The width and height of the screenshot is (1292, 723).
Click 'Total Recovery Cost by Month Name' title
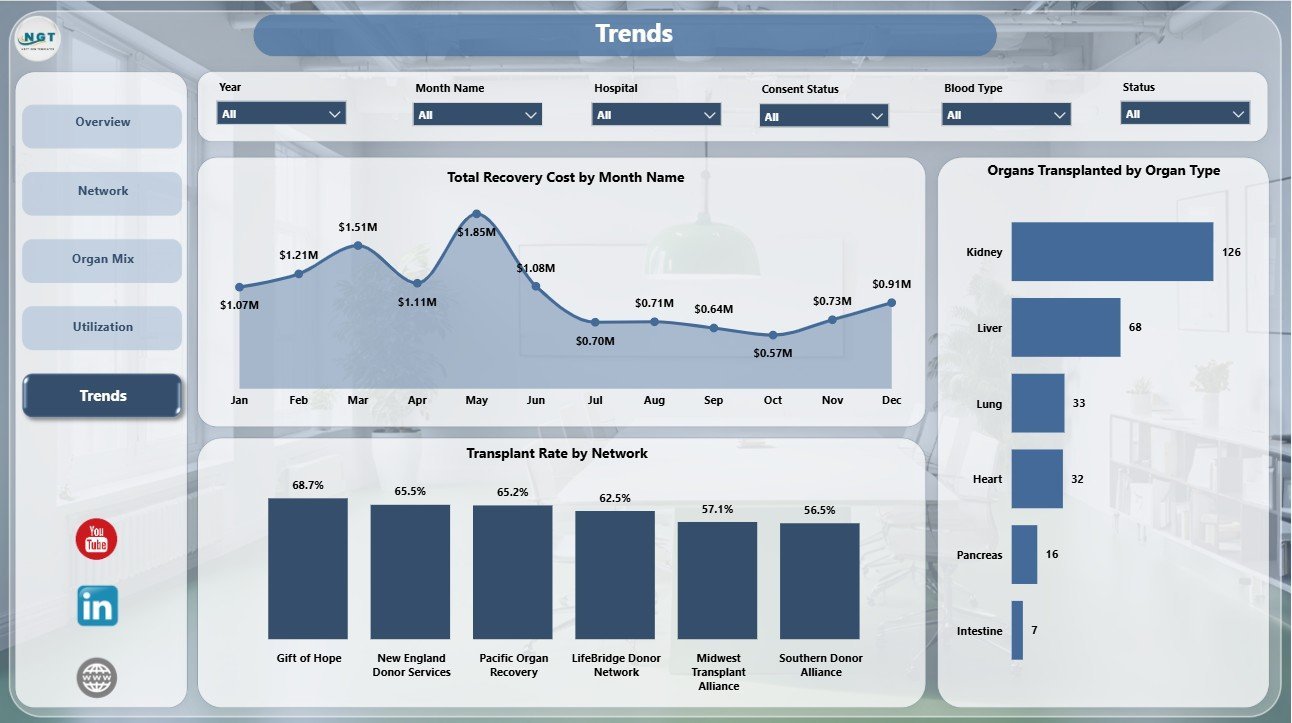pyautogui.click(x=566, y=177)
